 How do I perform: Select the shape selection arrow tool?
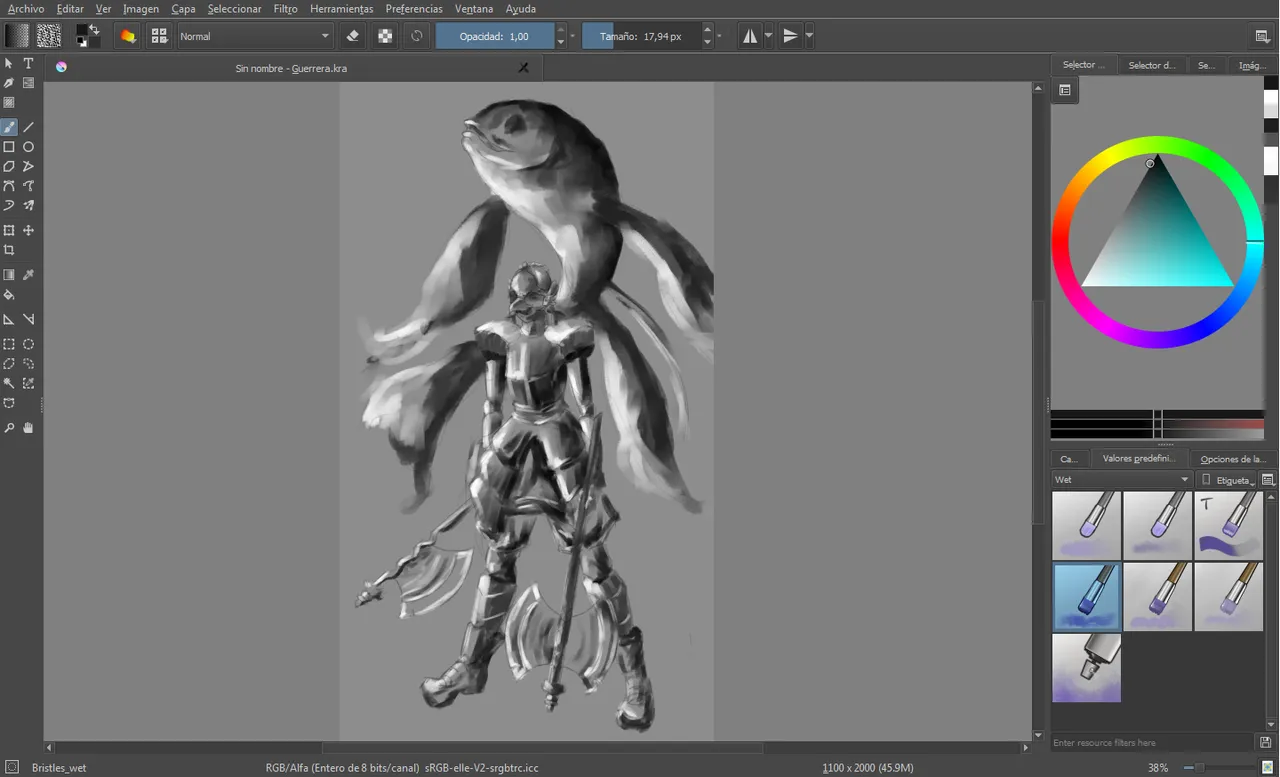tap(9, 63)
